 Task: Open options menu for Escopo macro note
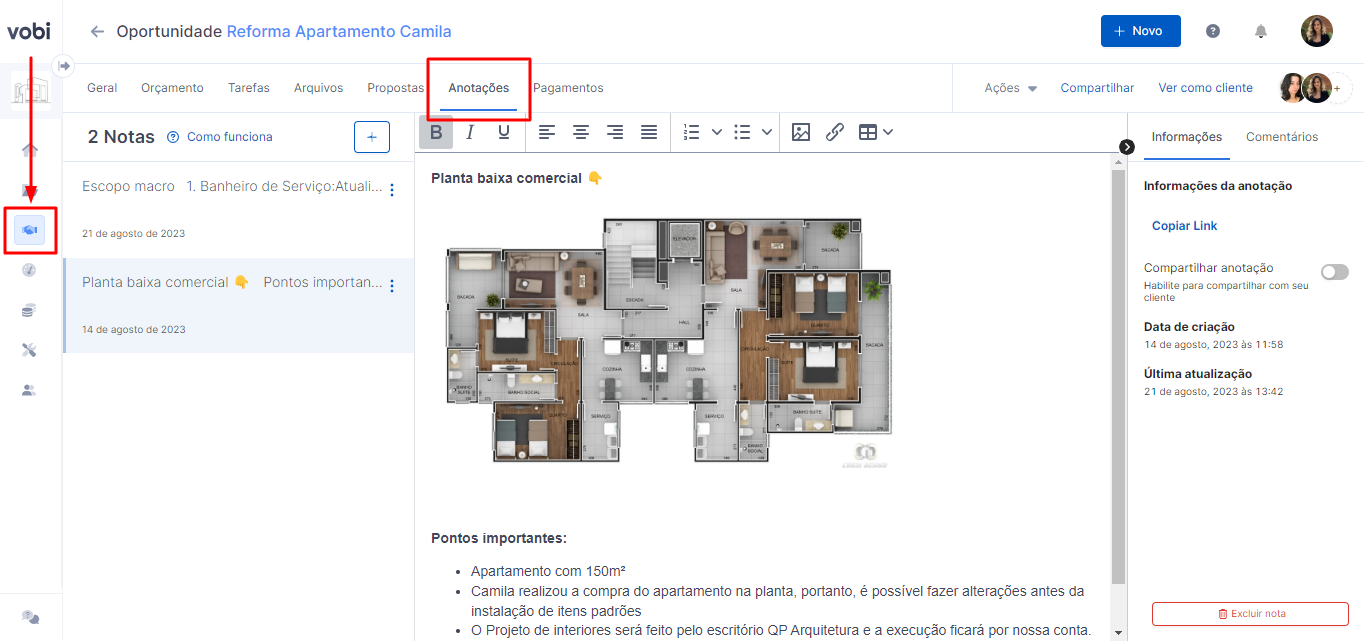pyautogui.click(x=392, y=190)
